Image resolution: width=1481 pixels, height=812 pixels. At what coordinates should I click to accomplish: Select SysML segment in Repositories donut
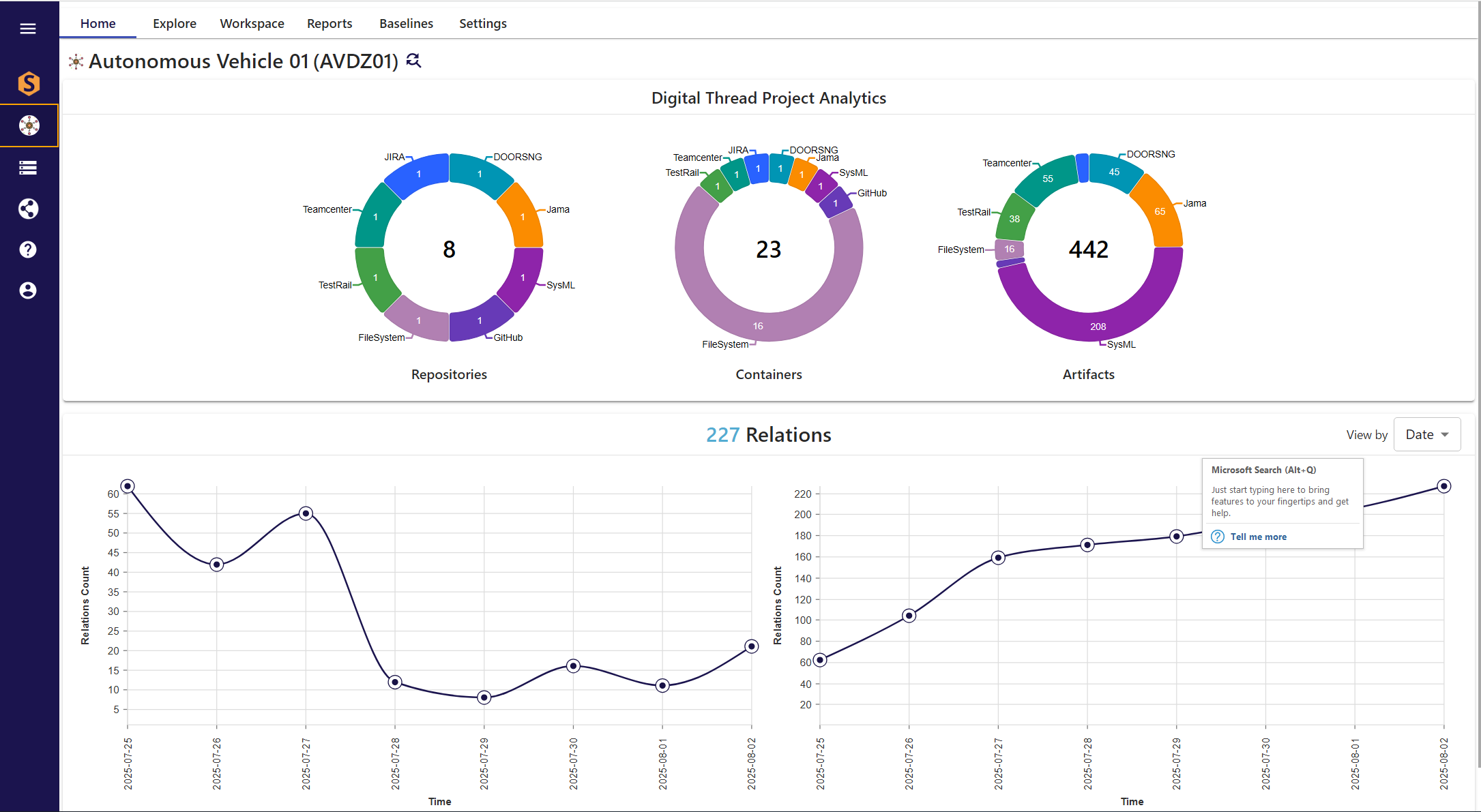click(x=523, y=277)
